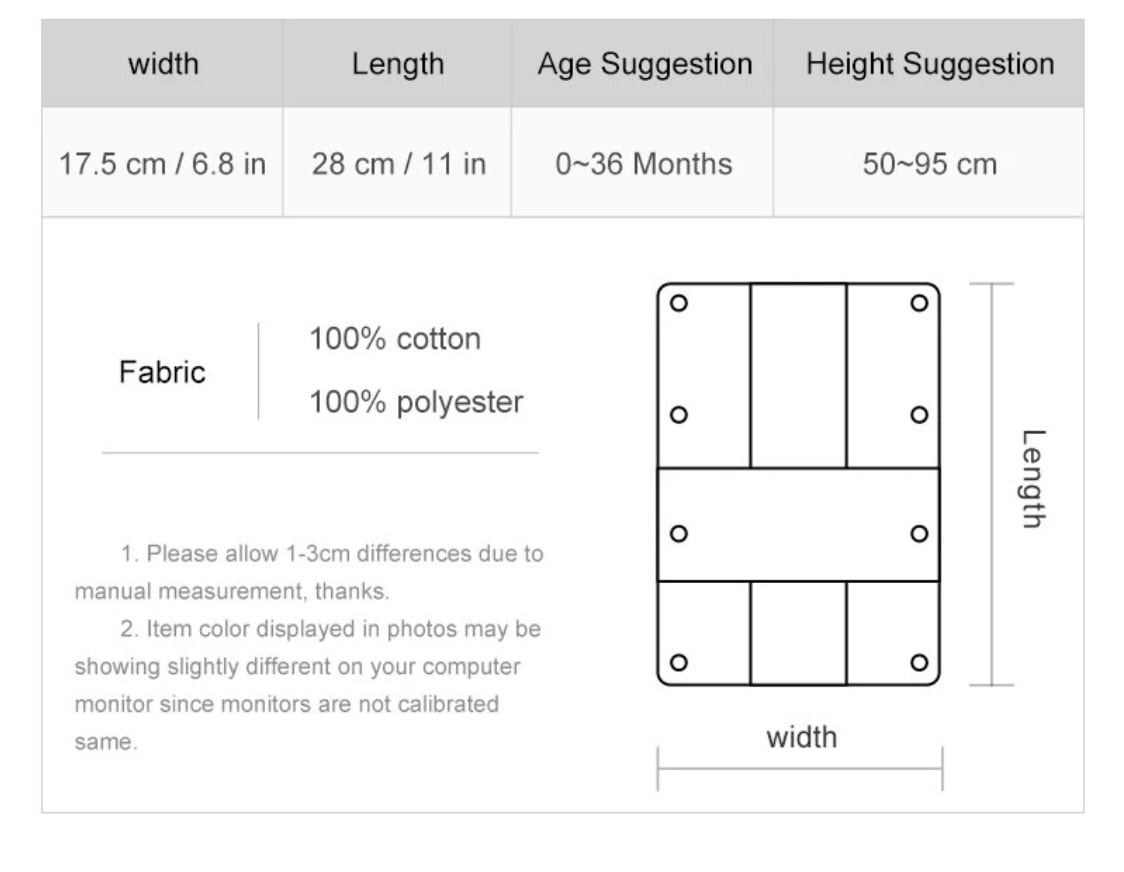Click the "28 cm / 11 in" cell
The image size is (1124, 872).
pyautogui.click(x=398, y=164)
